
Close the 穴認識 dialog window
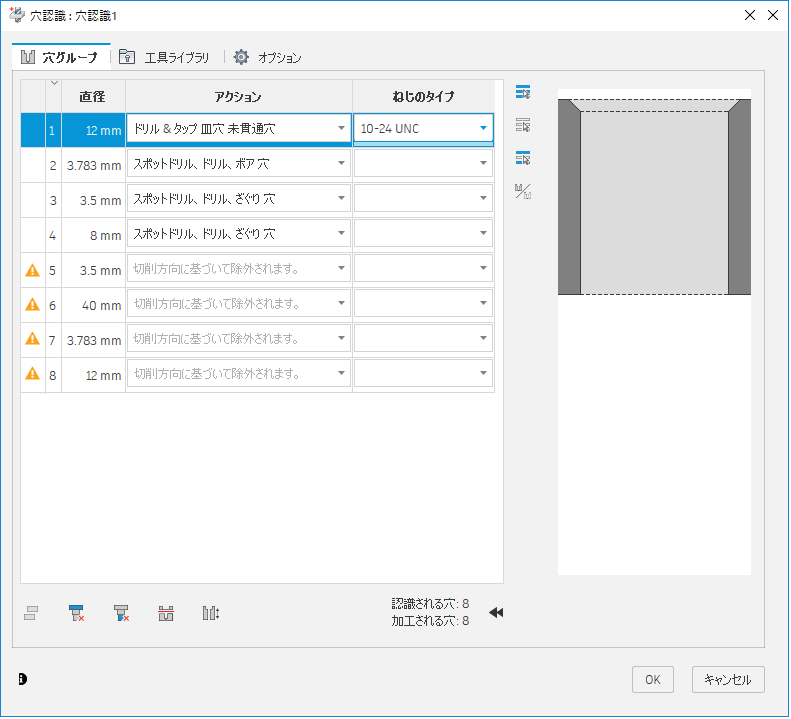click(x=773, y=15)
